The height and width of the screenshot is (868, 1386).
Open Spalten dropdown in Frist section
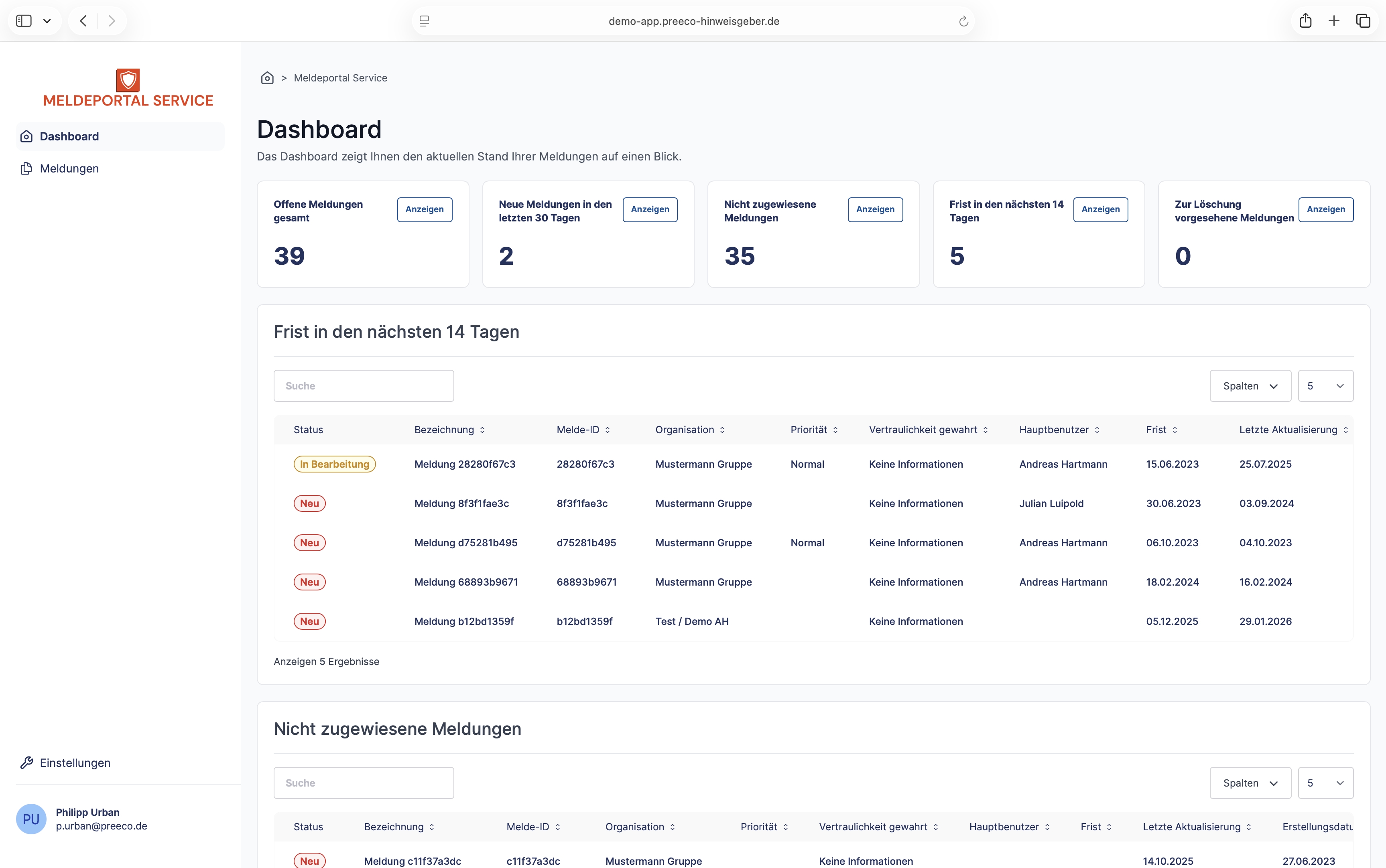(1250, 386)
